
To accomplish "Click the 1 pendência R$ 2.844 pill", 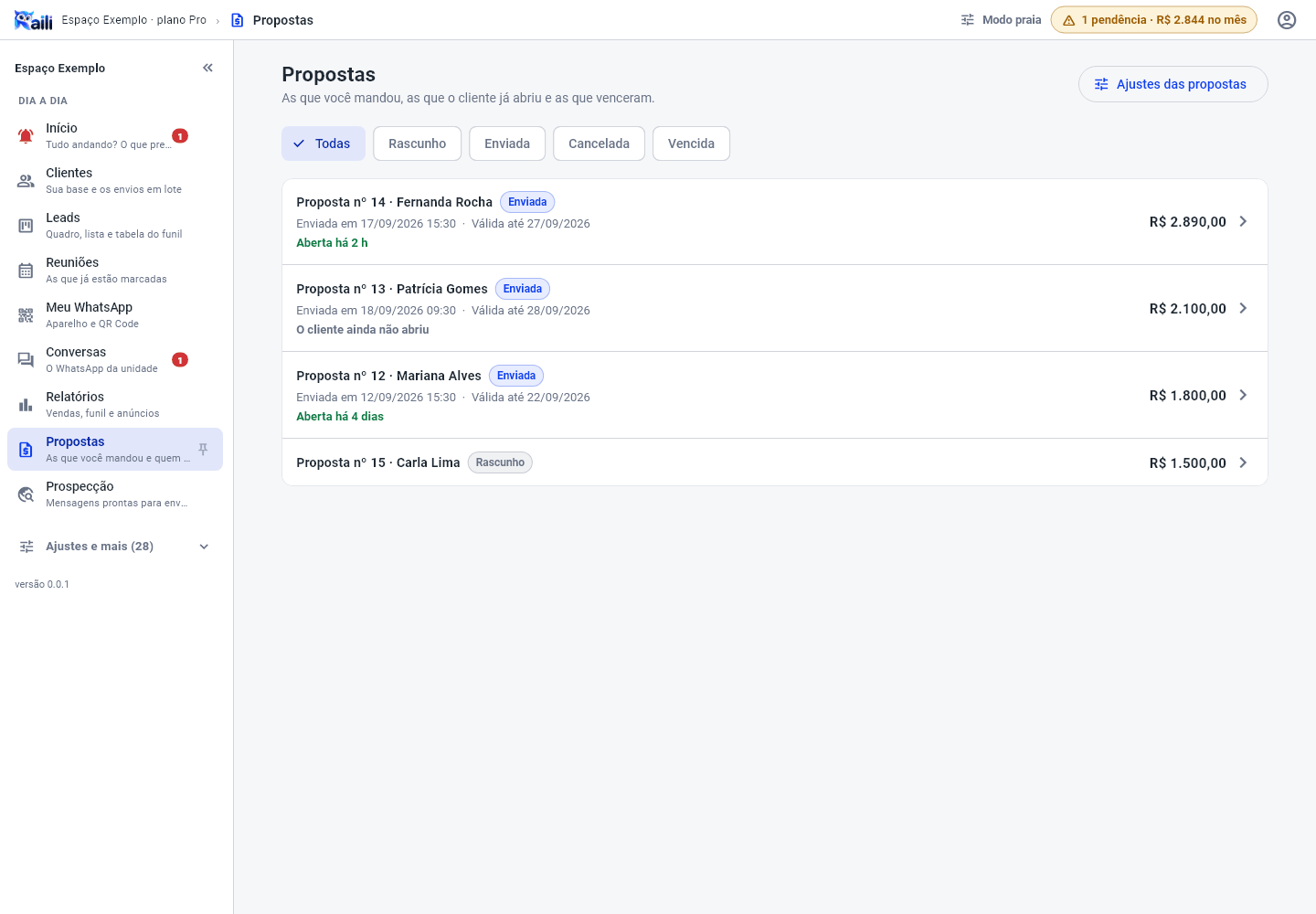I will tap(1153, 20).
